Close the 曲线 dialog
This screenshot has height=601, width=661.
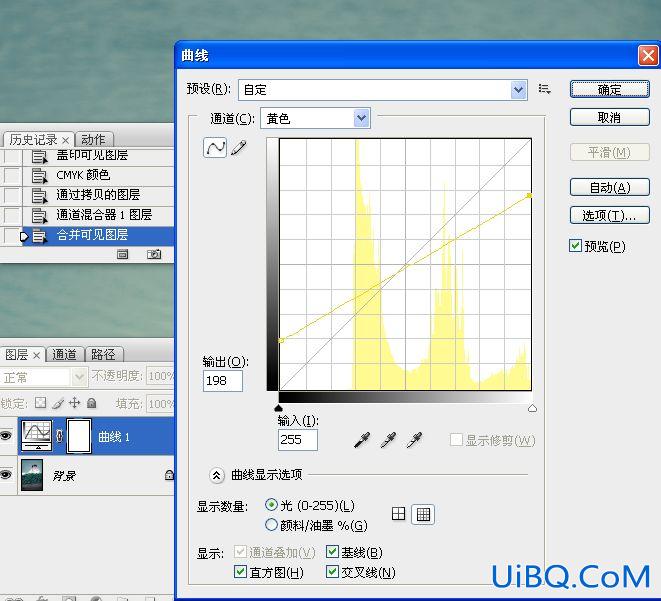(x=648, y=56)
